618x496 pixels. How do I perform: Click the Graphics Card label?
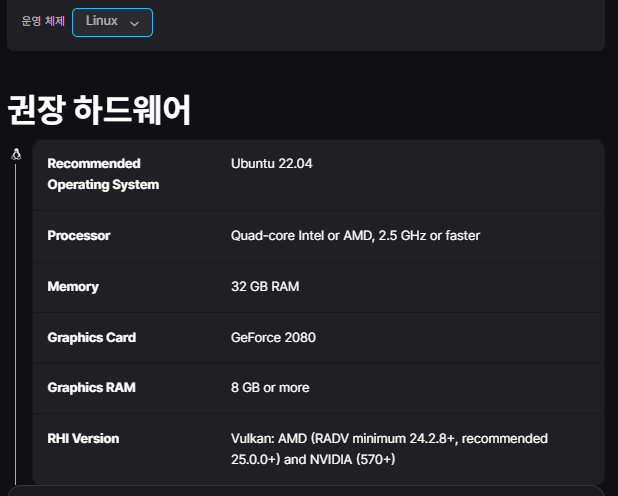(92, 338)
